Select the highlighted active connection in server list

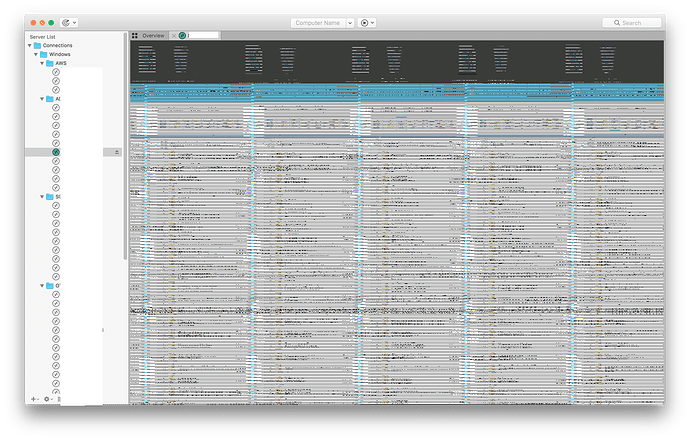(x=57, y=152)
